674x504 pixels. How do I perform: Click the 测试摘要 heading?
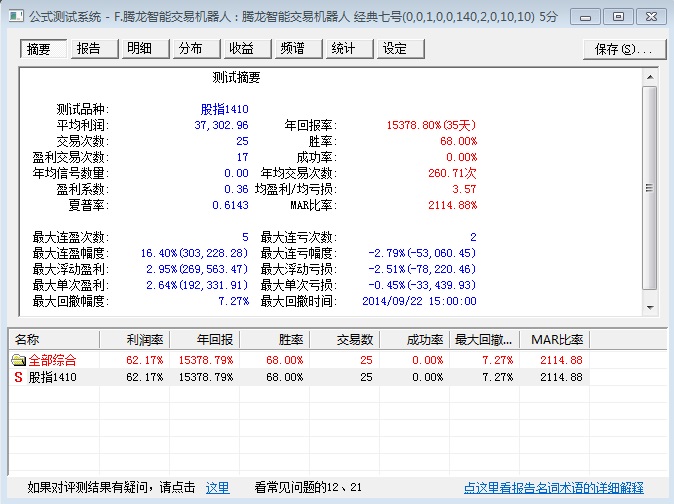(x=236, y=77)
